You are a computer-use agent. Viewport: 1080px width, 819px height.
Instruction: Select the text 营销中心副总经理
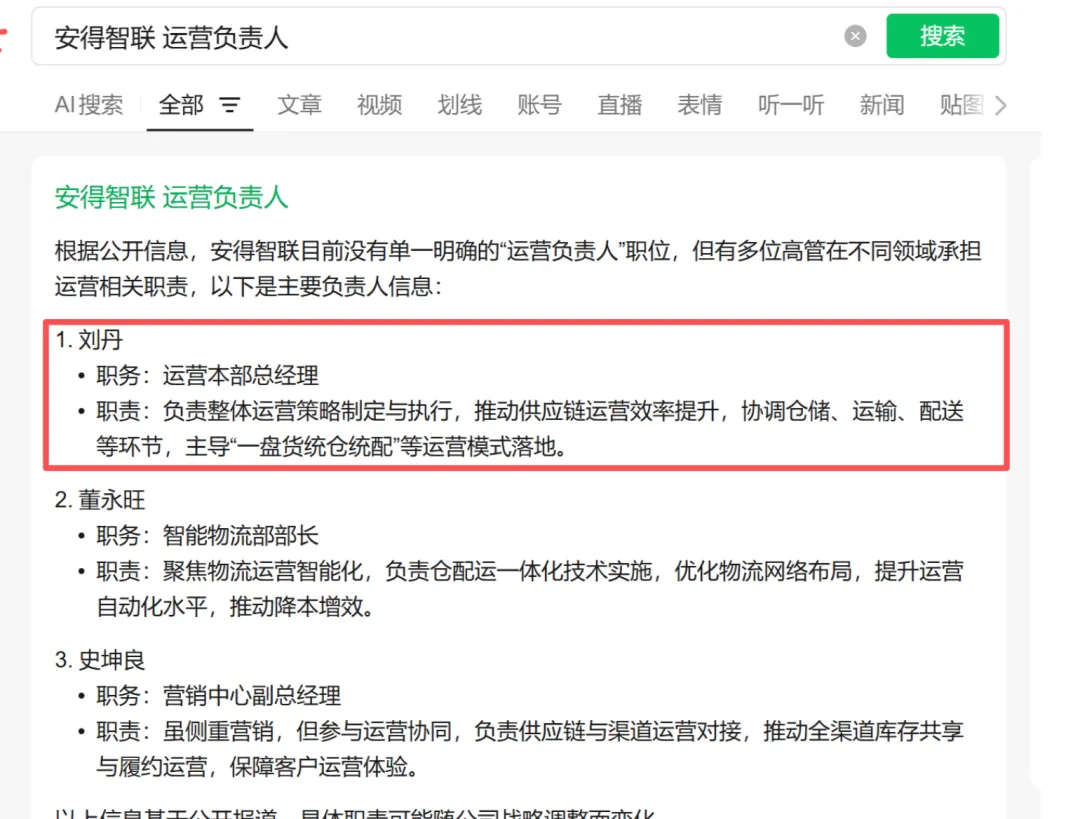click(x=251, y=695)
